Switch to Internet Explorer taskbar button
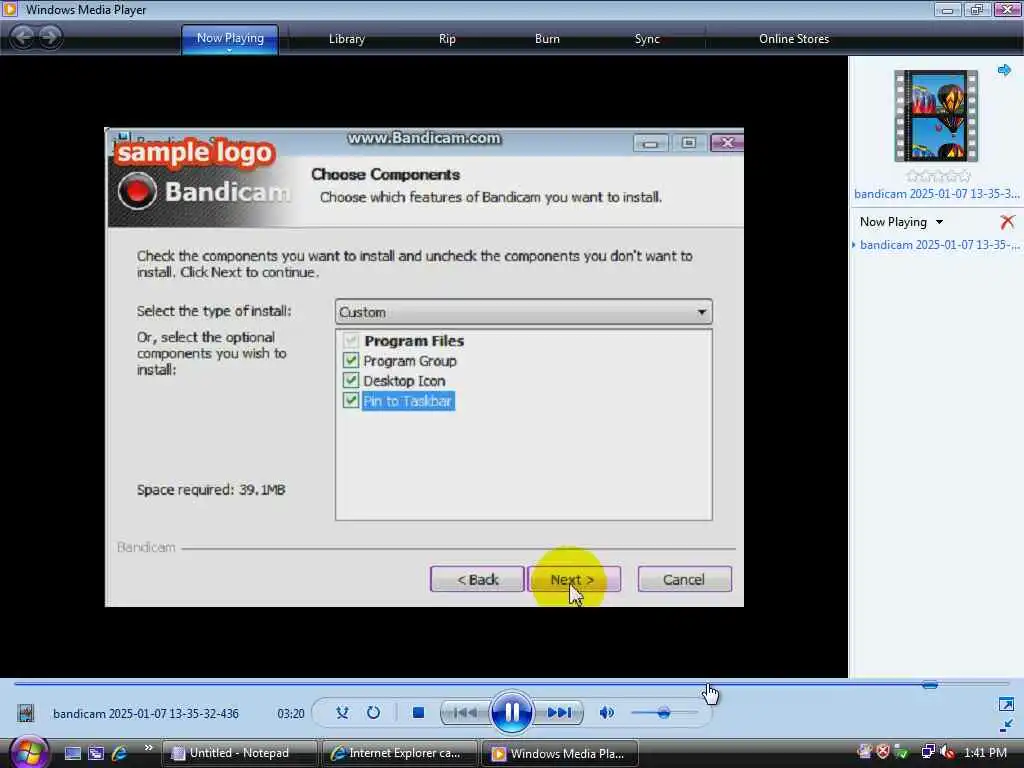The height and width of the screenshot is (768, 1024). click(400, 753)
